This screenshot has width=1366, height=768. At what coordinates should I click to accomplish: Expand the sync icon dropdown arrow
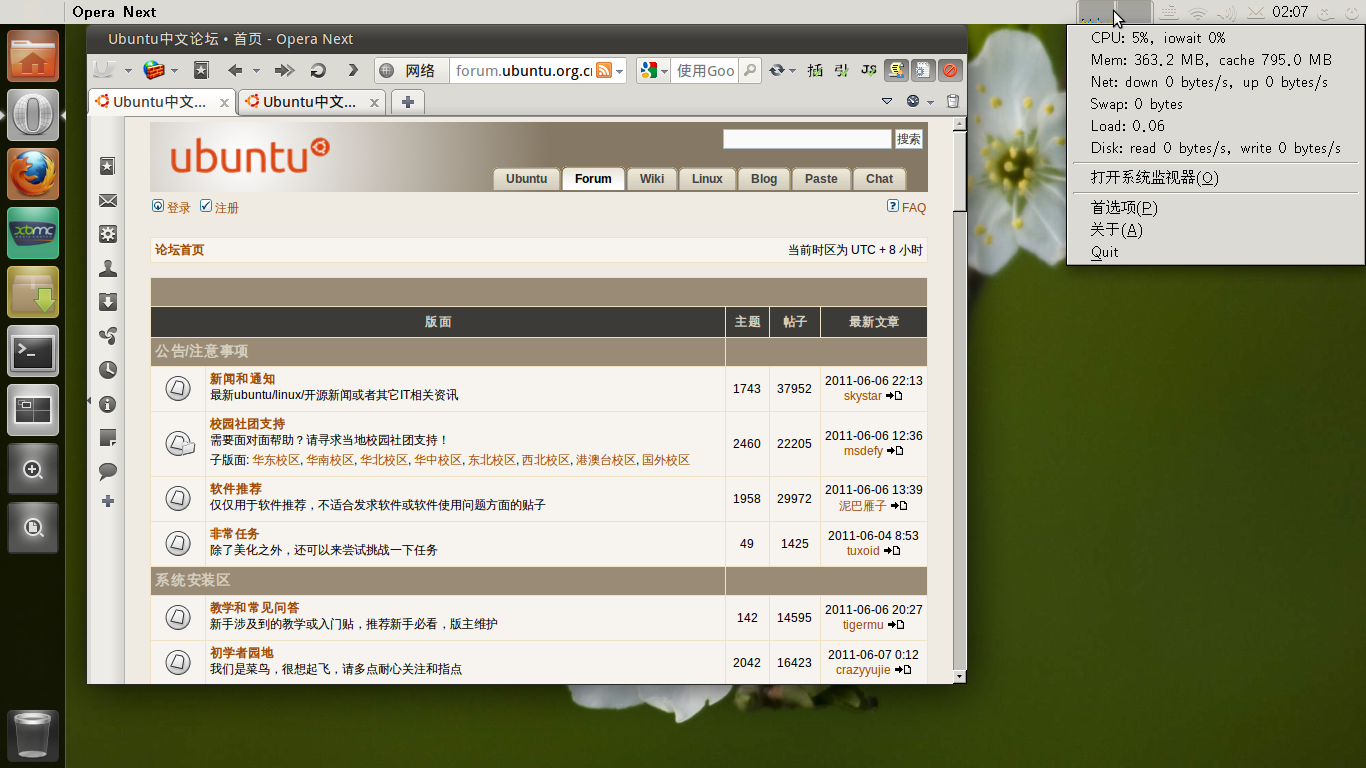(792, 71)
